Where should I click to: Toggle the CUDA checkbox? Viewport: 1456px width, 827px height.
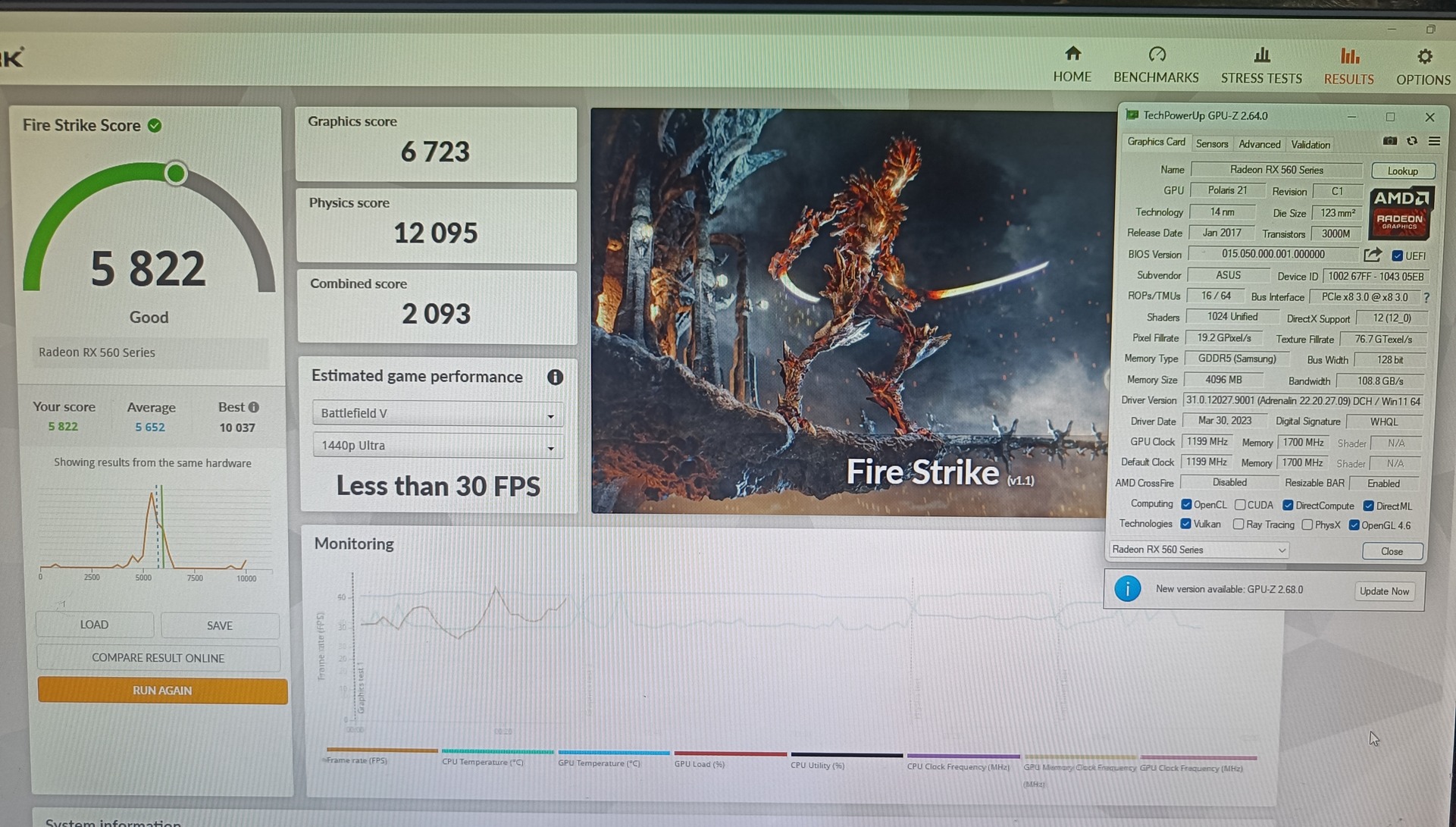coord(1240,505)
